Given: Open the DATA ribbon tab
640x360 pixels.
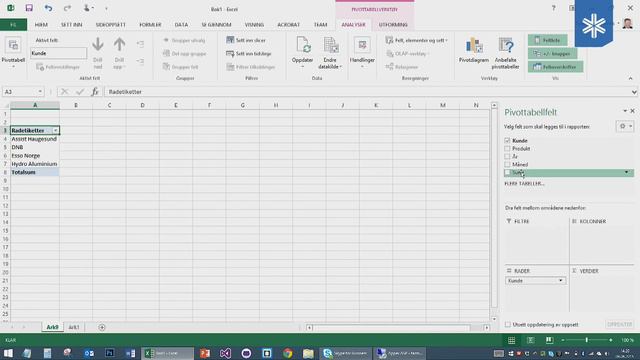Looking at the screenshot, I should point(181,24).
